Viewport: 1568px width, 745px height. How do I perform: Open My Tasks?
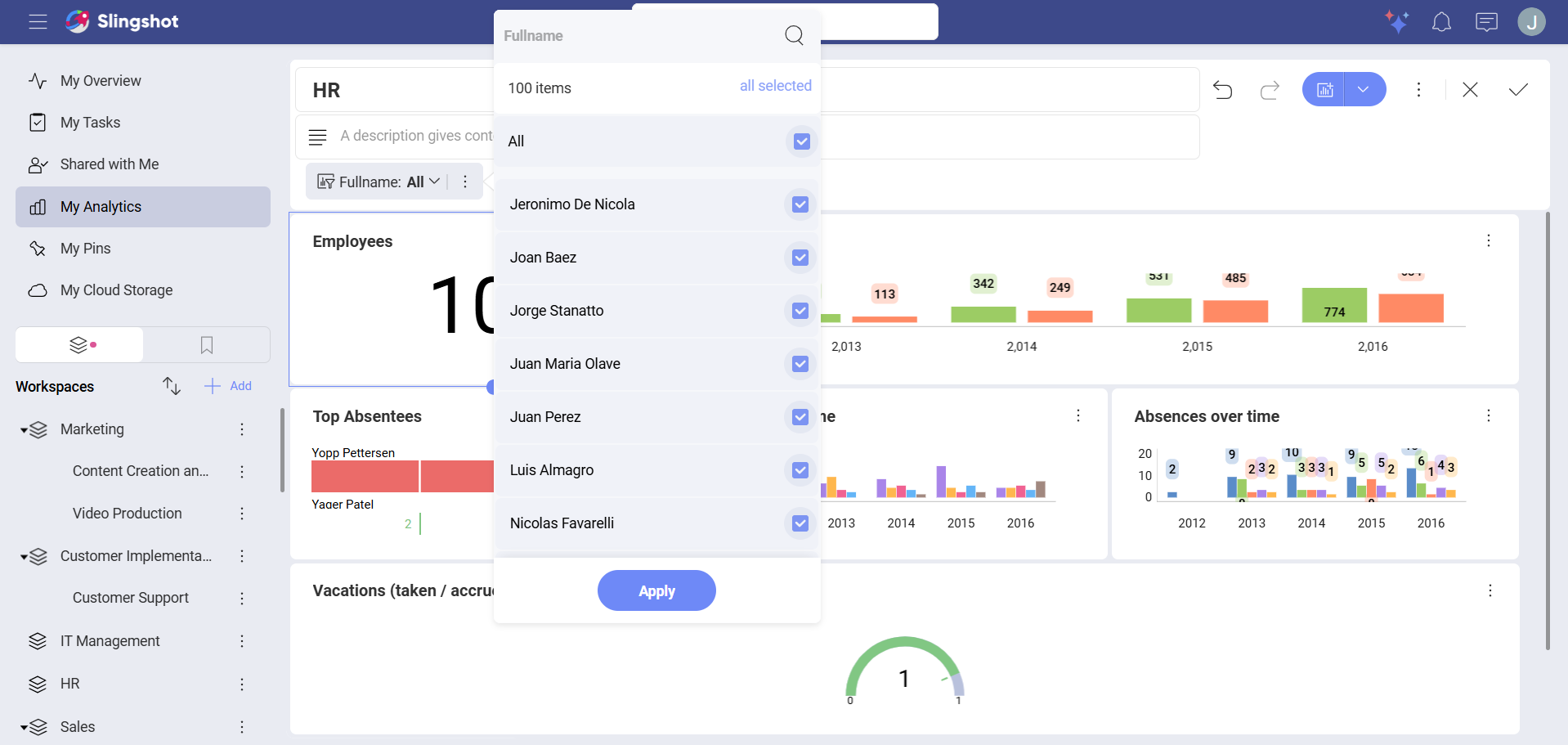(x=142, y=123)
